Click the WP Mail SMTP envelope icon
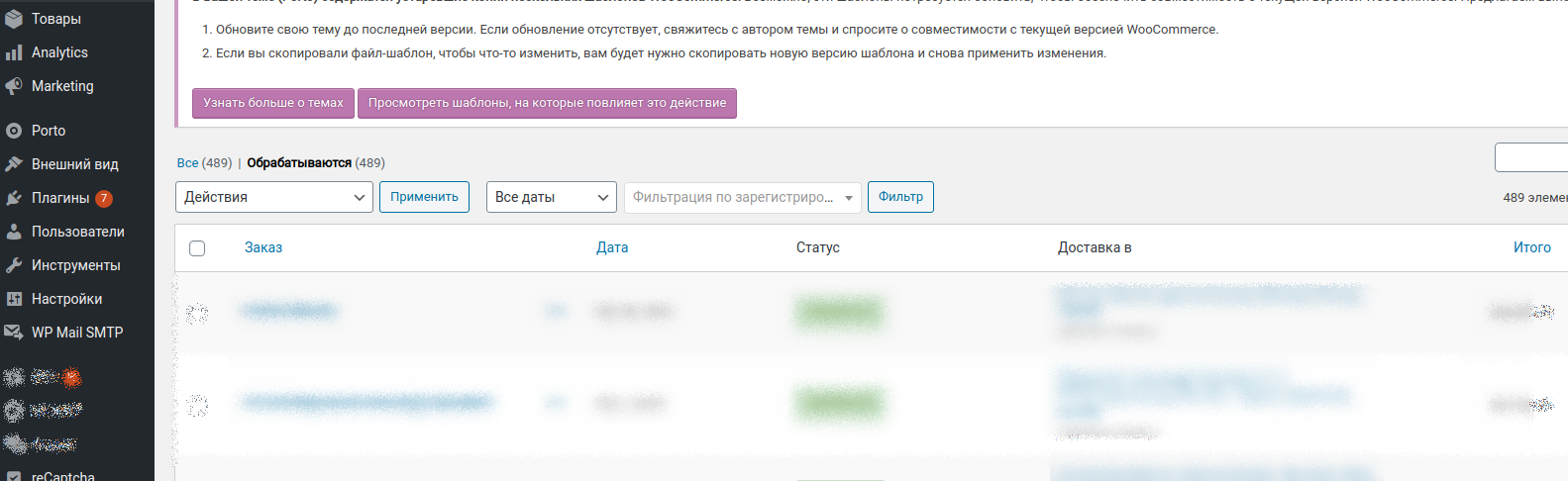 point(14,333)
